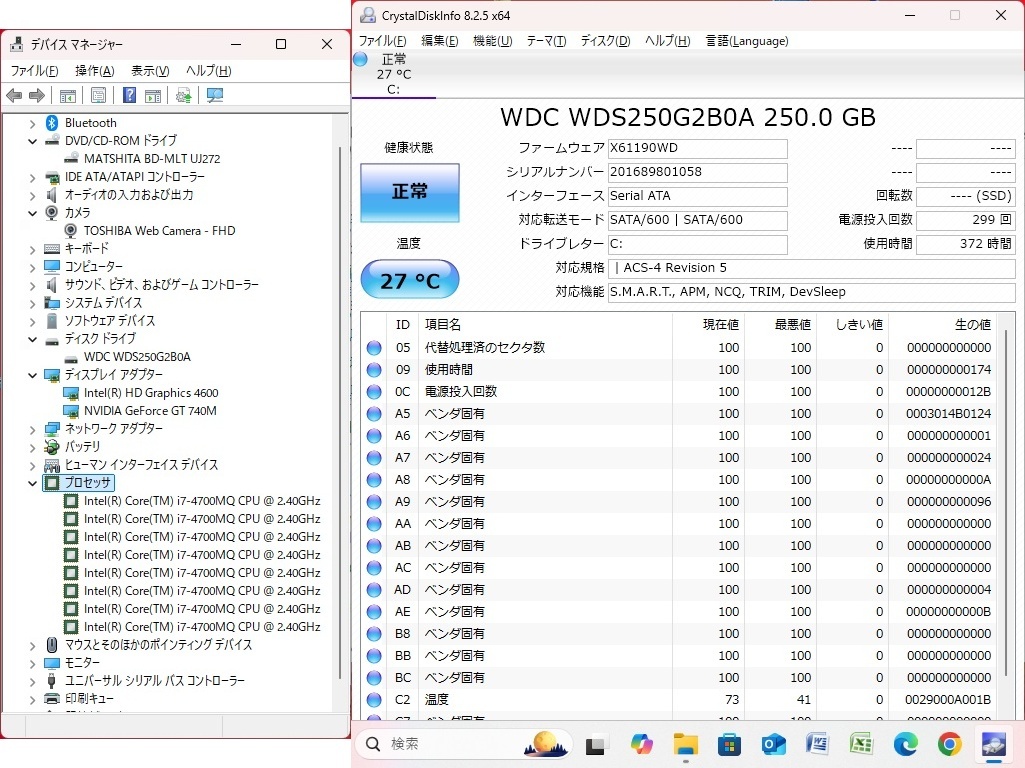Image resolution: width=1025 pixels, height=768 pixels.
Task: Click the Update driver toolbar icon
Action: [x=184, y=96]
